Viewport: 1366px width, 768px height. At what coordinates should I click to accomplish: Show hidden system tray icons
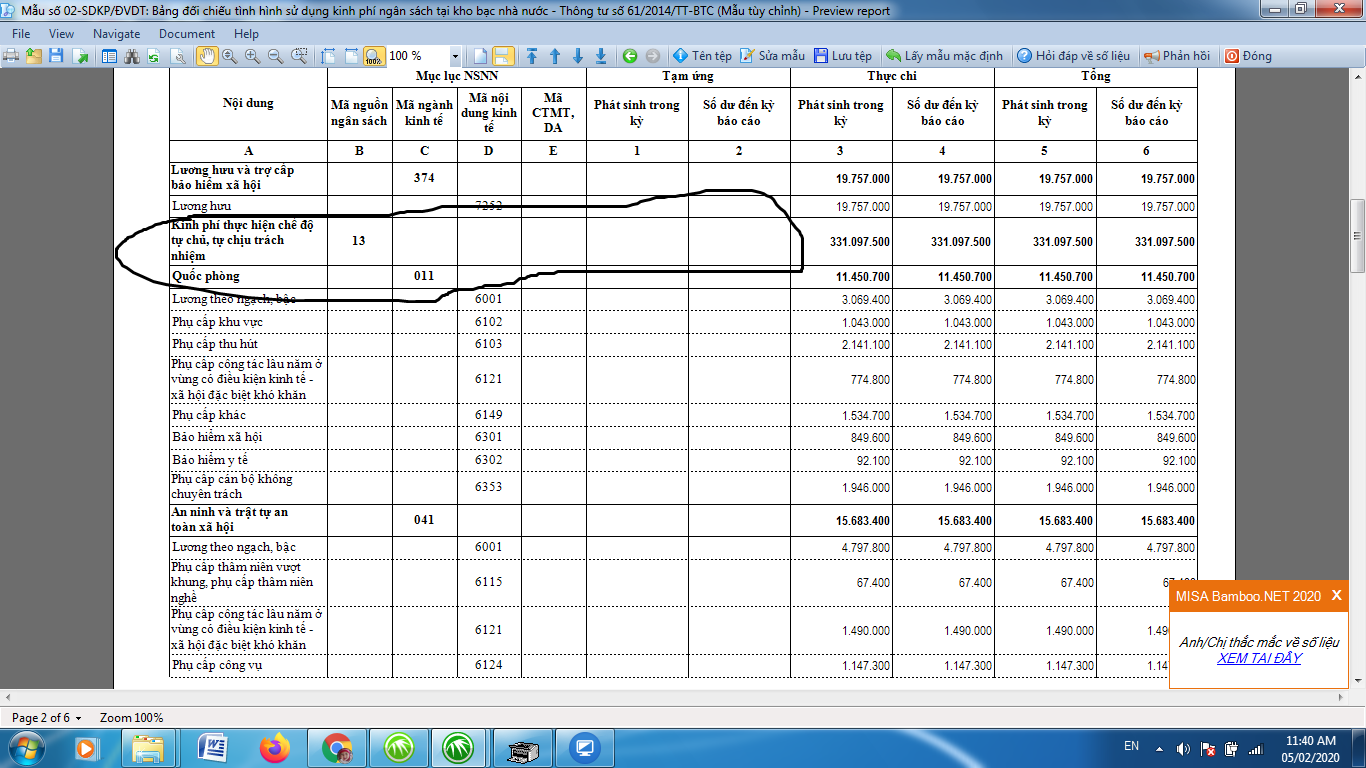coord(1159,748)
